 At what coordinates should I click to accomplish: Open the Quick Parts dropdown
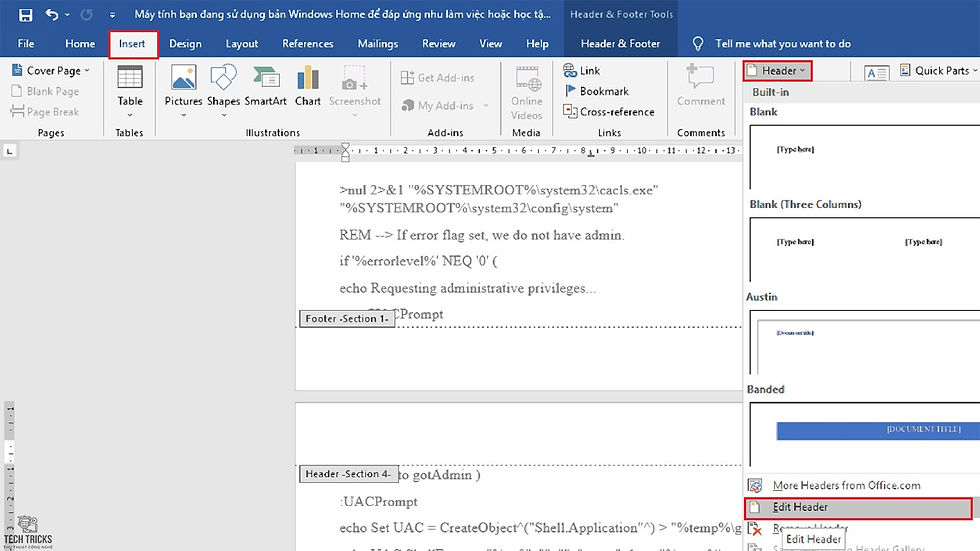coord(938,71)
